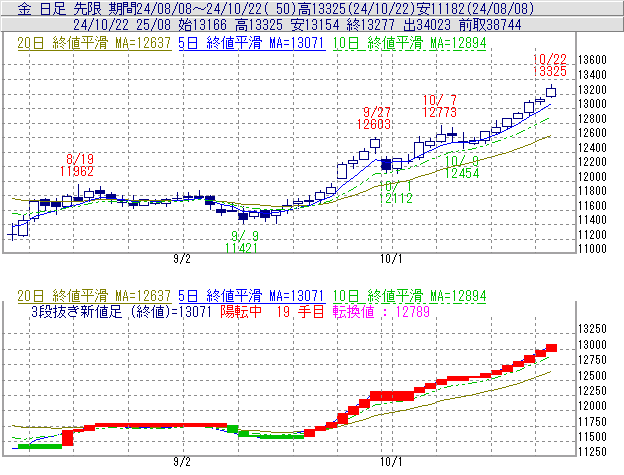The height and width of the screenshot is (475, 624).
Task: Click the 安13154 low price in second header row
Action: (x=315, y=25)
